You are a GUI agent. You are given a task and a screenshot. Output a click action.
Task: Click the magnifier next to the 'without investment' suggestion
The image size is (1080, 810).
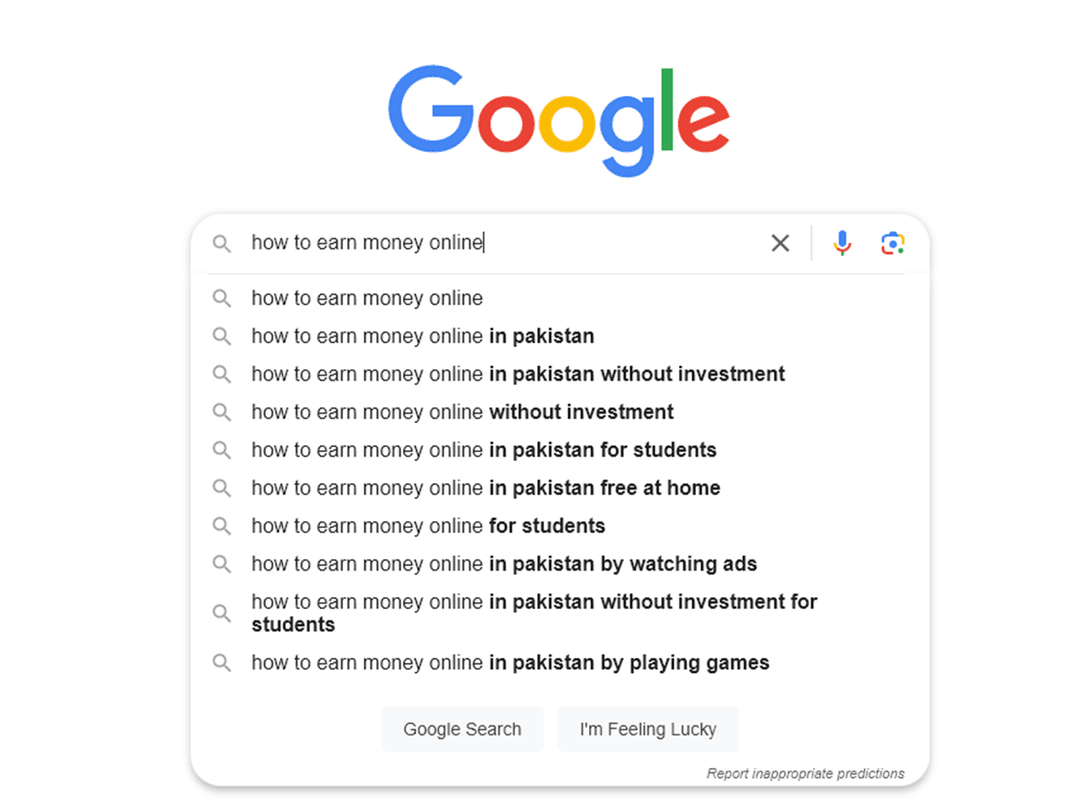click(222, 411)
